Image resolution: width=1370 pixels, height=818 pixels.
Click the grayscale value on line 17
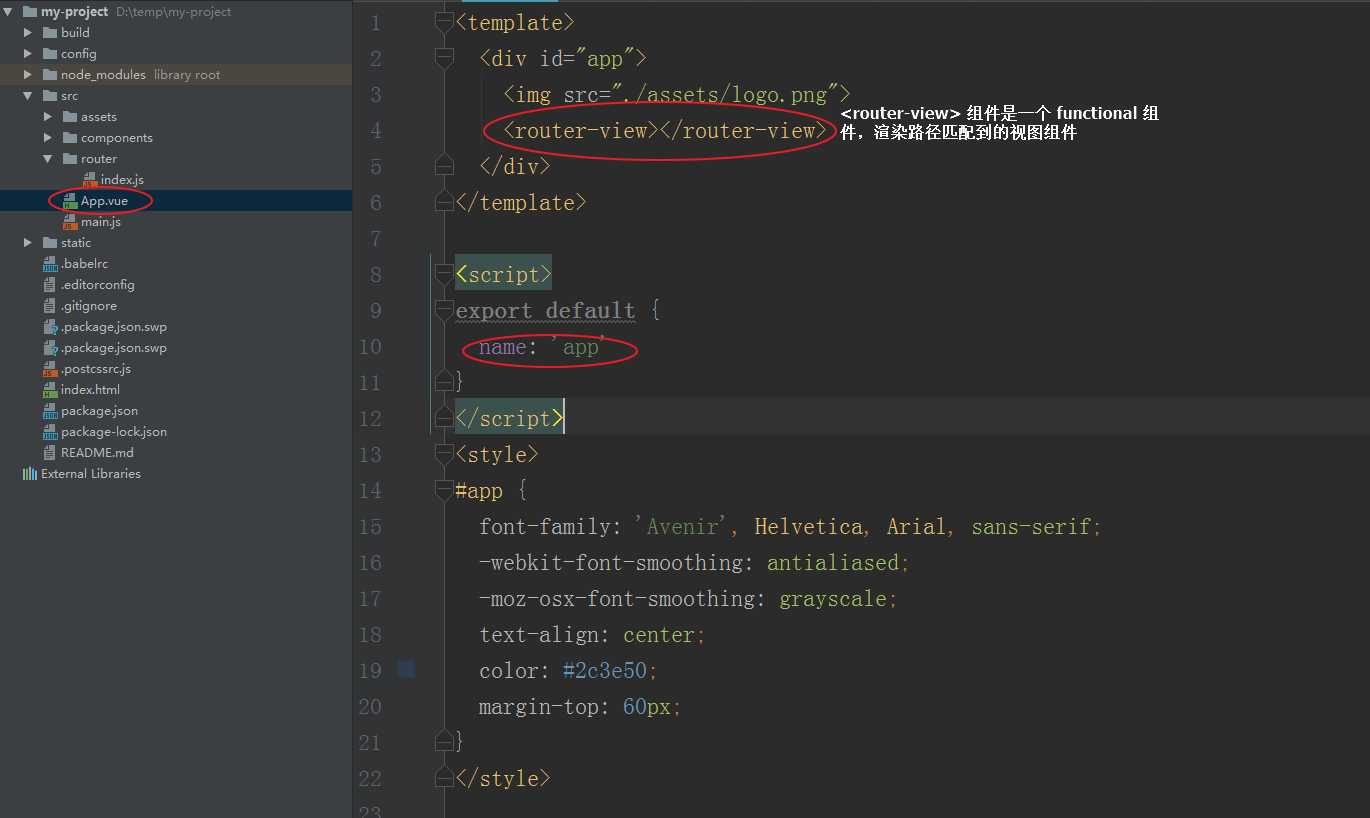click(x=832, y=599)
